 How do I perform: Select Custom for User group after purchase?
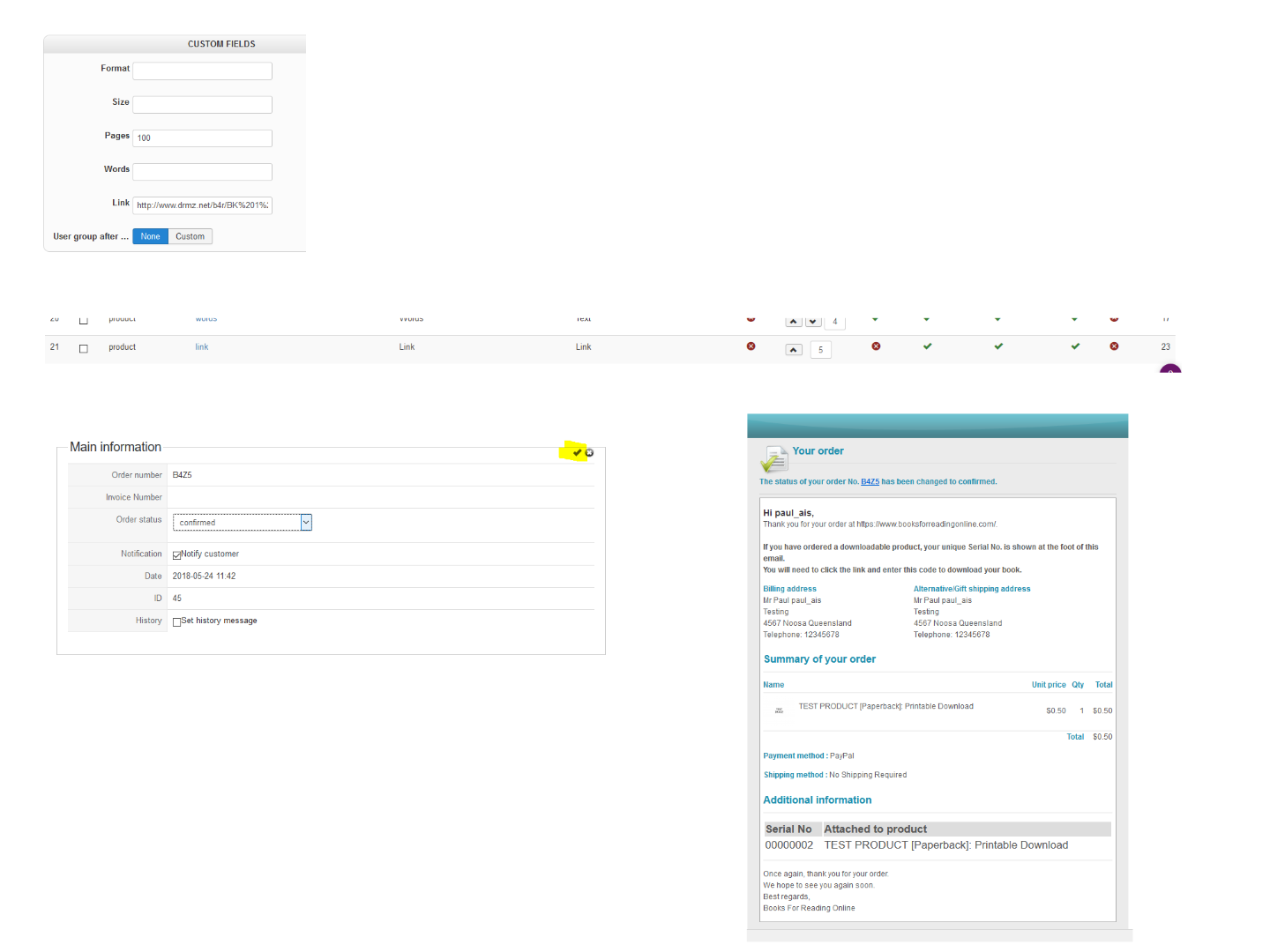pyautogui.click(x=190, y=236)
